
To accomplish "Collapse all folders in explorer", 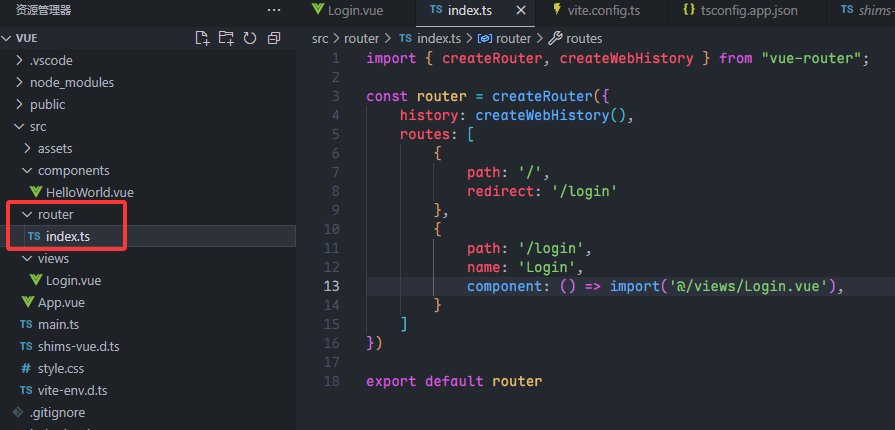I will coord(271,38).
